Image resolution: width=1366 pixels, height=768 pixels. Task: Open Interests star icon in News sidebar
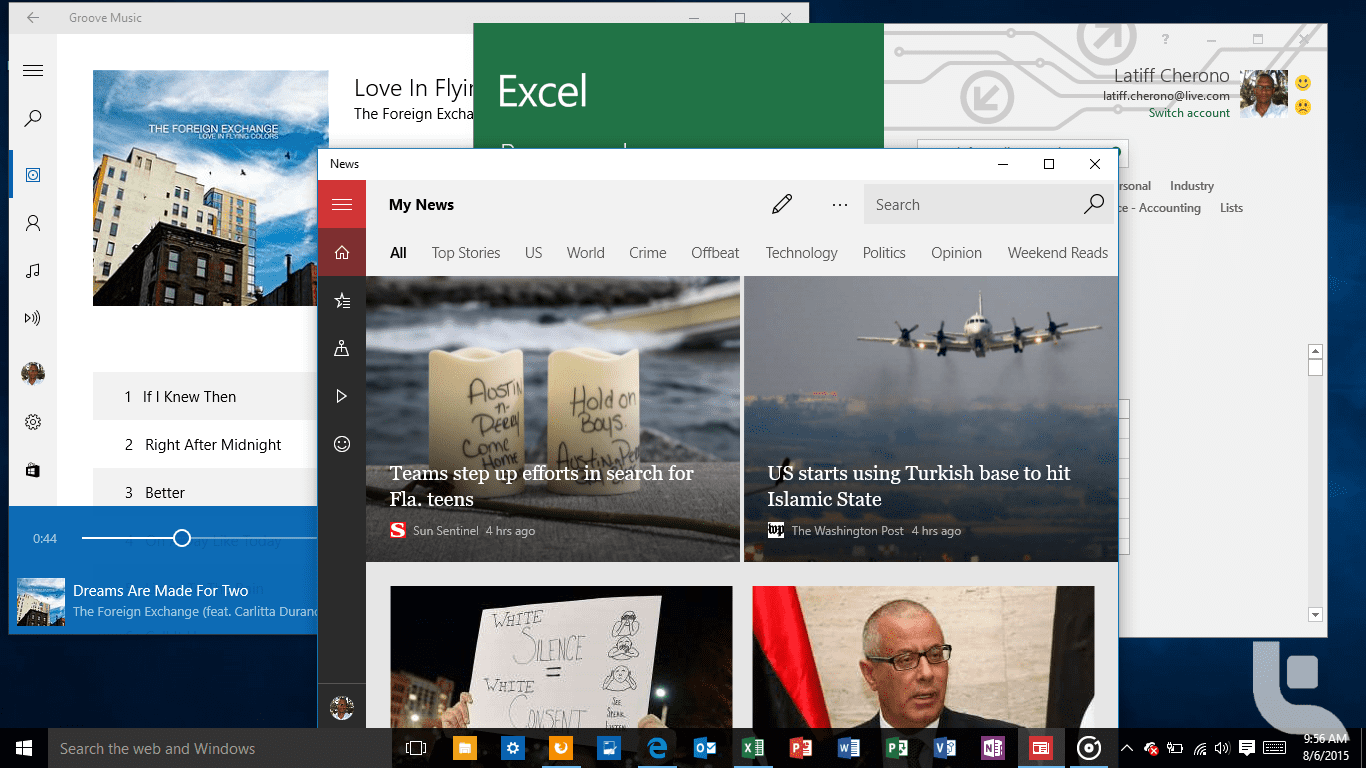pyautogui.click(x=342, y=300)
